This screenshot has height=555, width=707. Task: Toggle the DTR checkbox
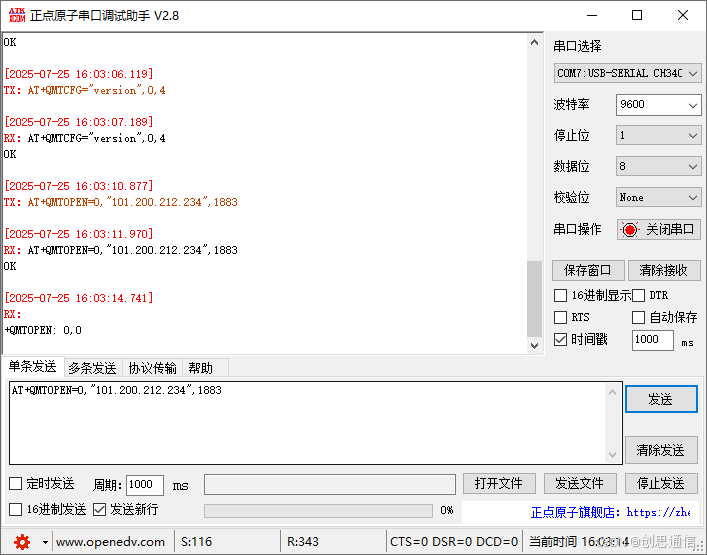coord(638,296)
